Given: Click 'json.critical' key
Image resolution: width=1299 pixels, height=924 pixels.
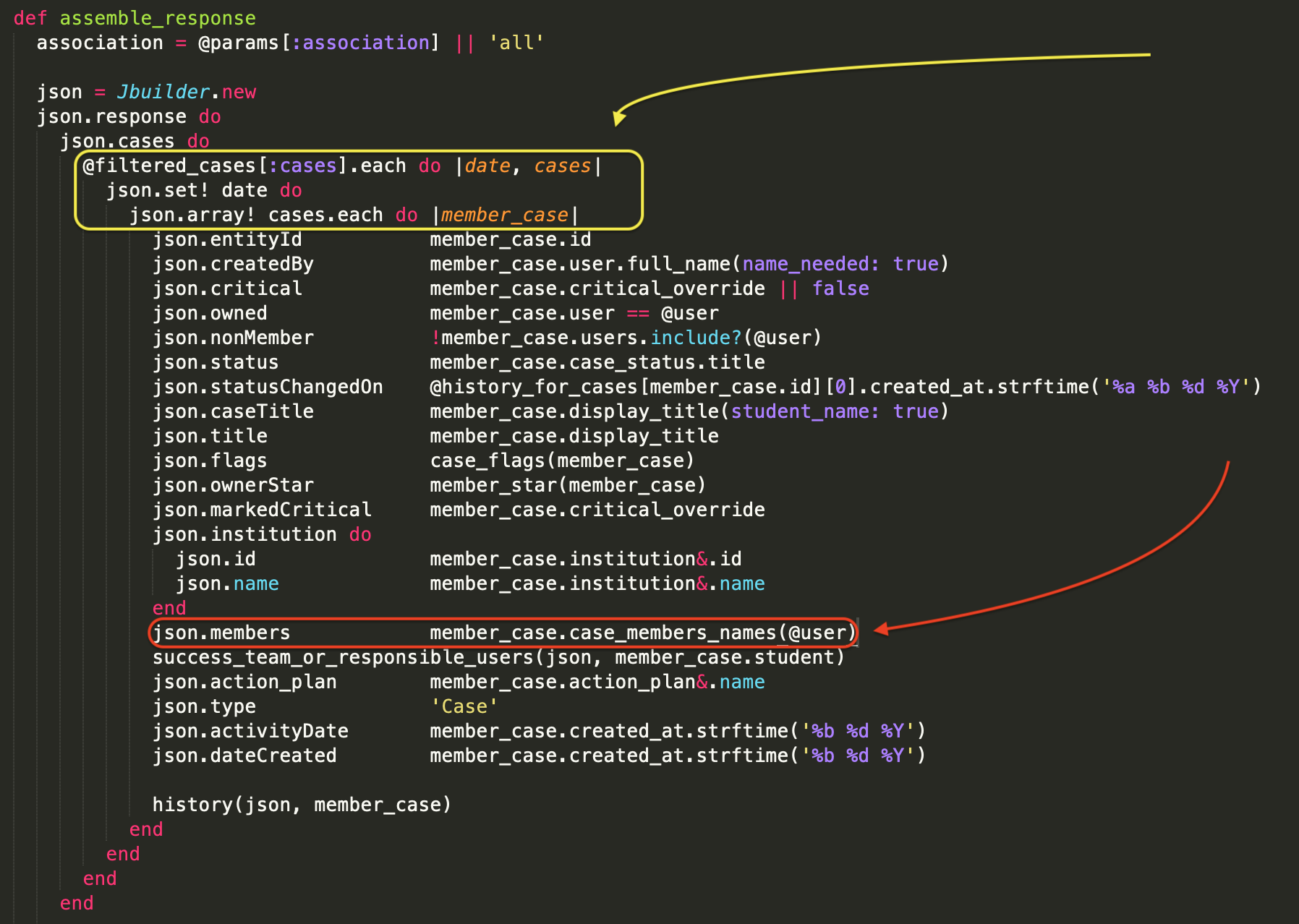Looking at the screenshot, I should (227, 288).
